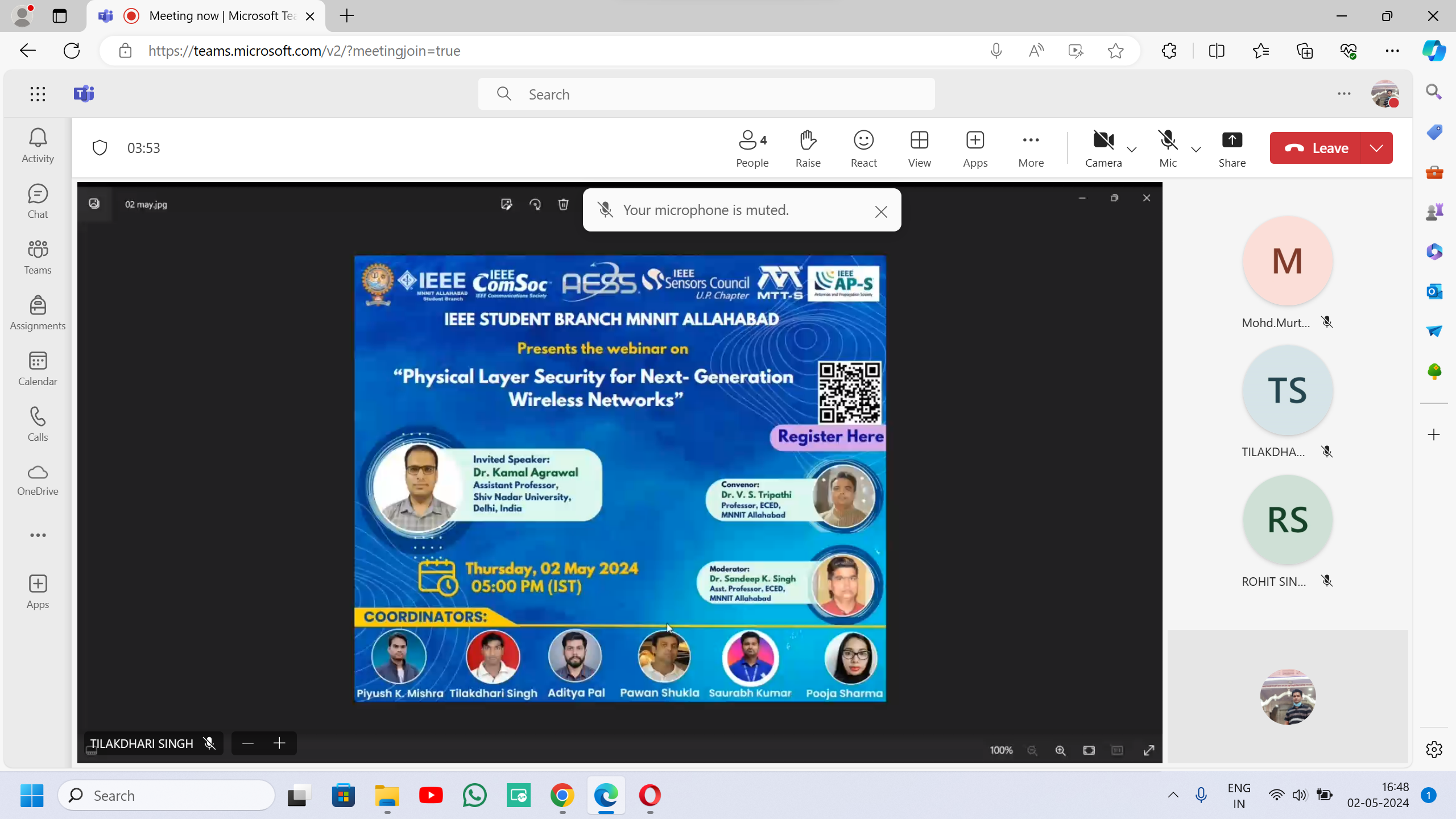This screenshot has width=1456, height=819.
Task: Open the Leave button dropdown arrow
Action: point(1376,148)
